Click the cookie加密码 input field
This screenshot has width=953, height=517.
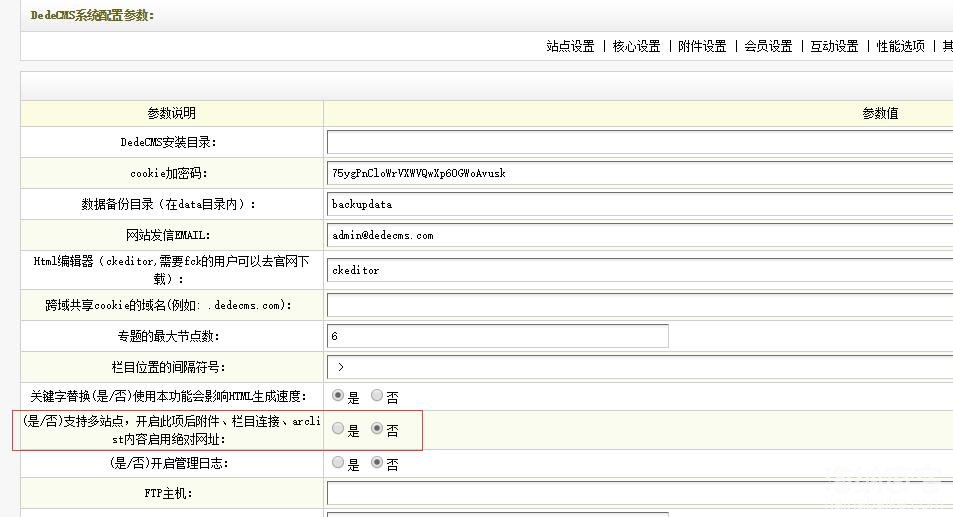640,173
